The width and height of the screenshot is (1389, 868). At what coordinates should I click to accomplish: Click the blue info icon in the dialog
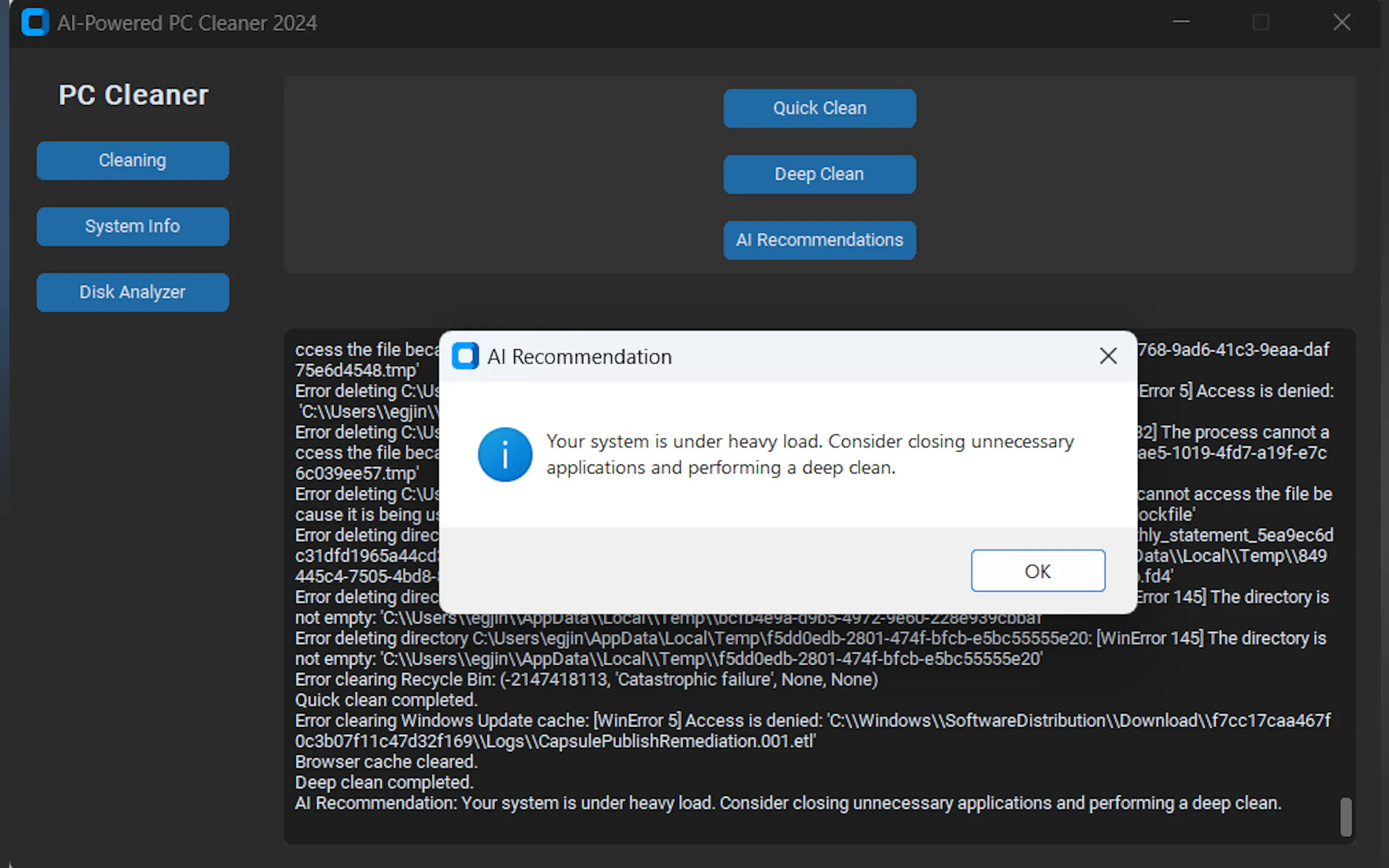click(x=505, y=454)
